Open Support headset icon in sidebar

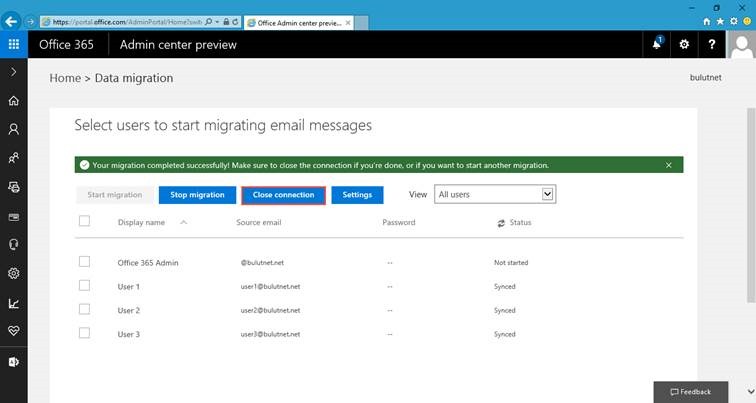click(x=14, y=244)
